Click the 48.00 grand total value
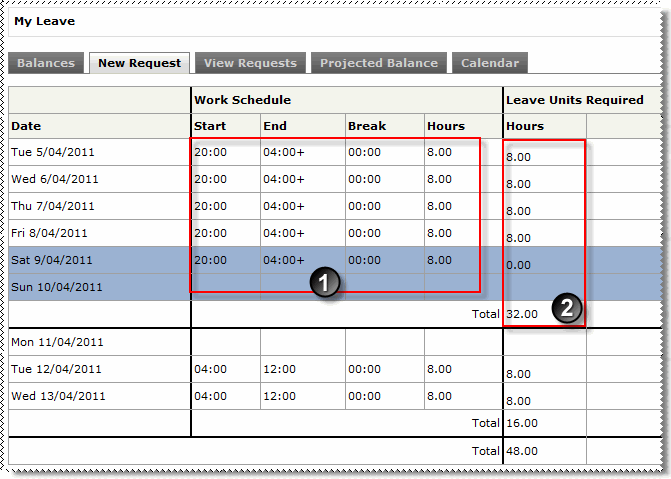This screenshot has width=671, height=479. pyautogui.click(x=522, y=451)
